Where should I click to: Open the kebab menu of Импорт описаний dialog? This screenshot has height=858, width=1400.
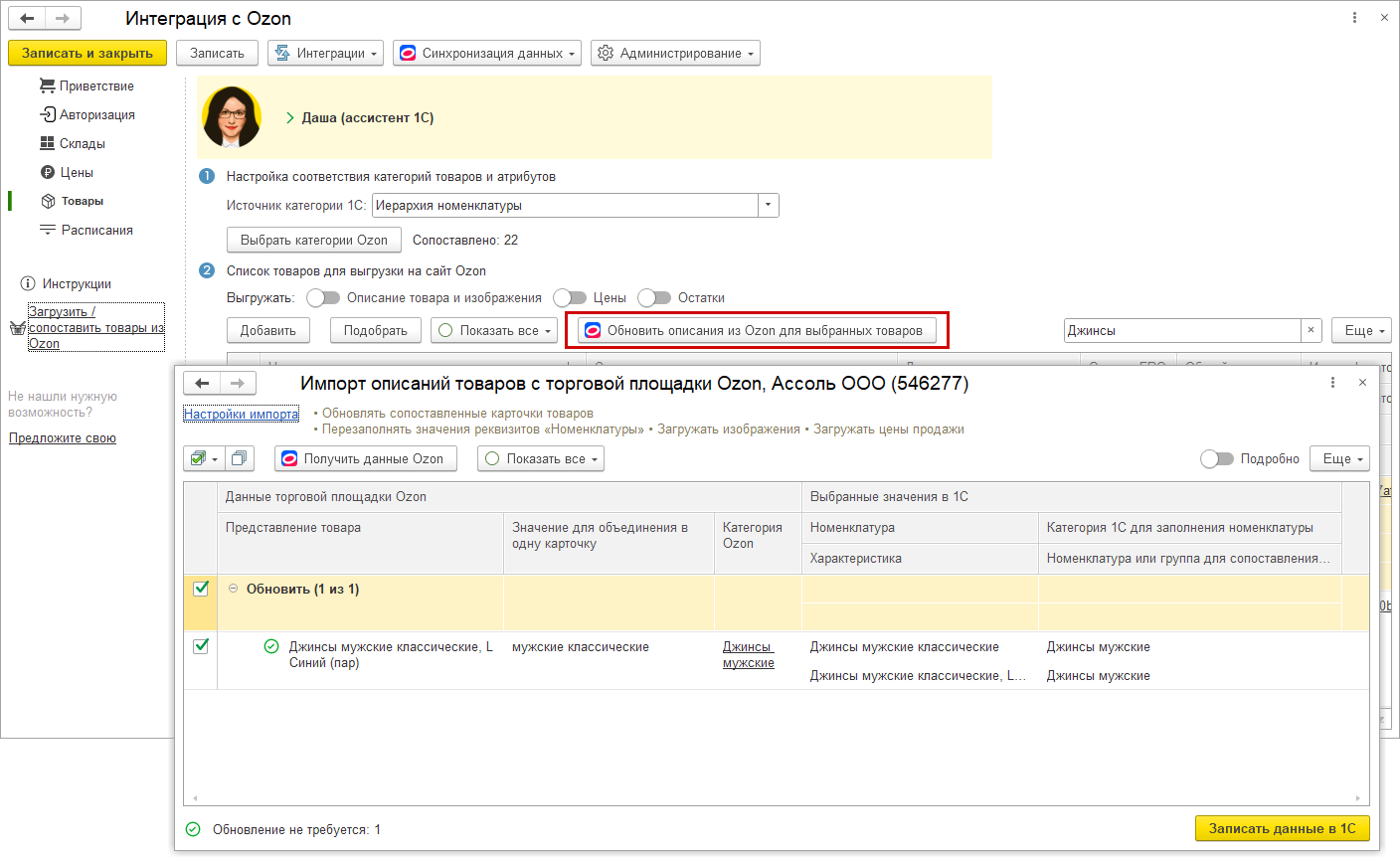(1332, 383)
